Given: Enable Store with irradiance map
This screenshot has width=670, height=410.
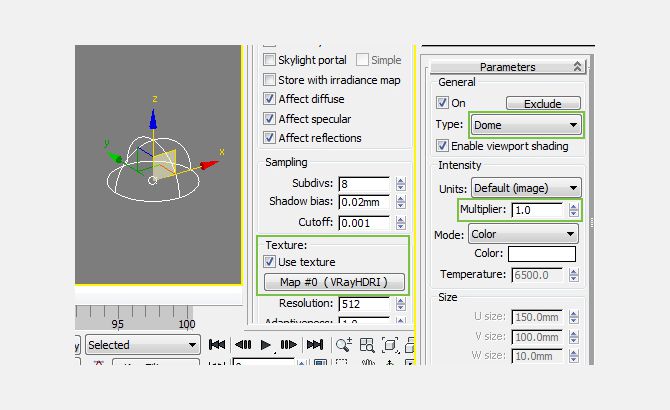Looking at the screenshot, I should coord(269,79).
